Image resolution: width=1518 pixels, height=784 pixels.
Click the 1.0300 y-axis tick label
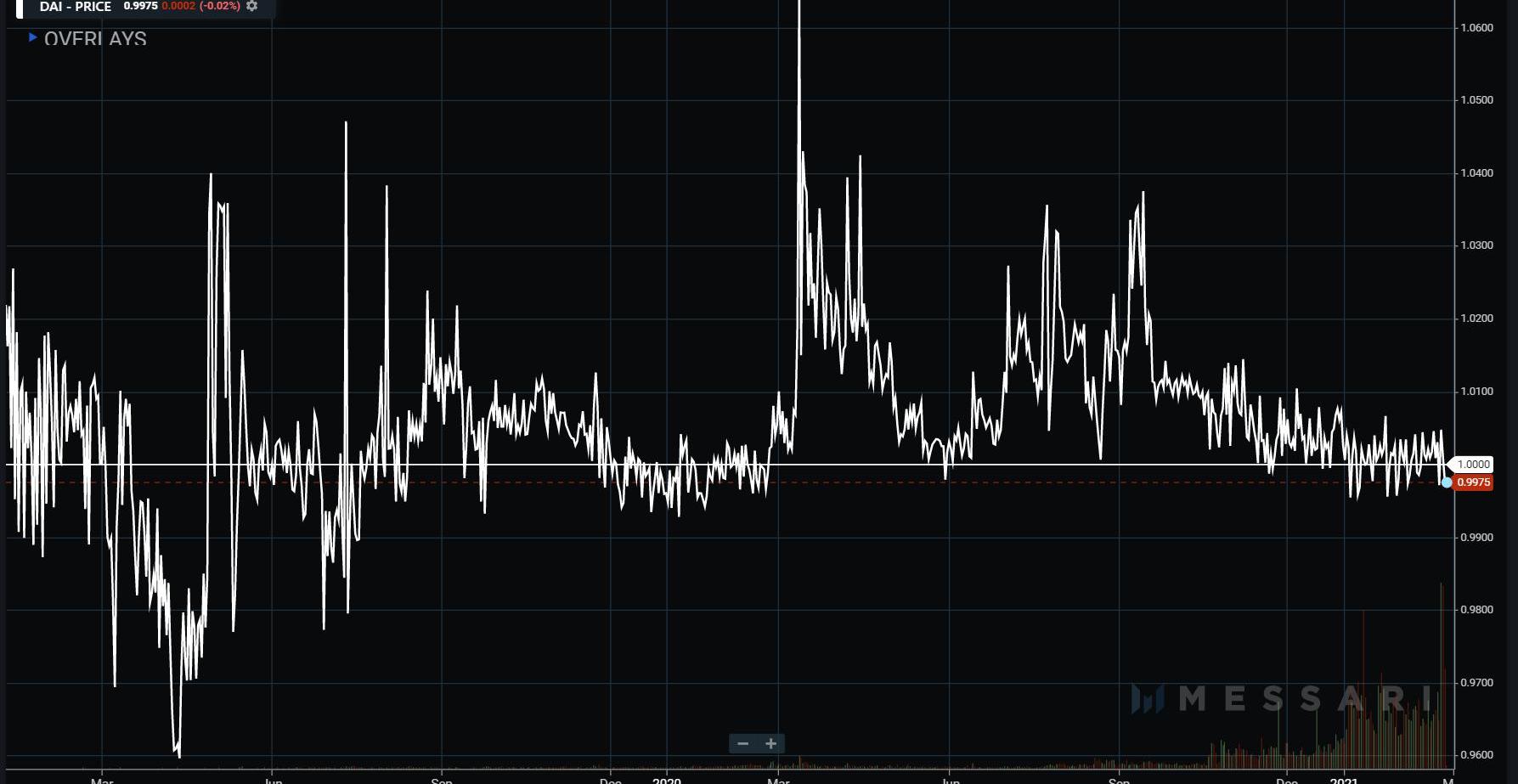point(1476,245)
